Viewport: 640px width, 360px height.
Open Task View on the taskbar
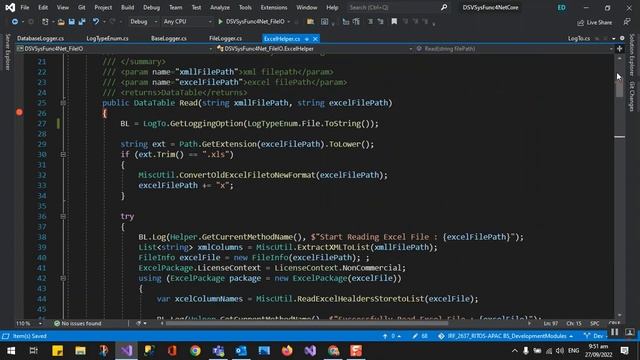click(34, 351)
